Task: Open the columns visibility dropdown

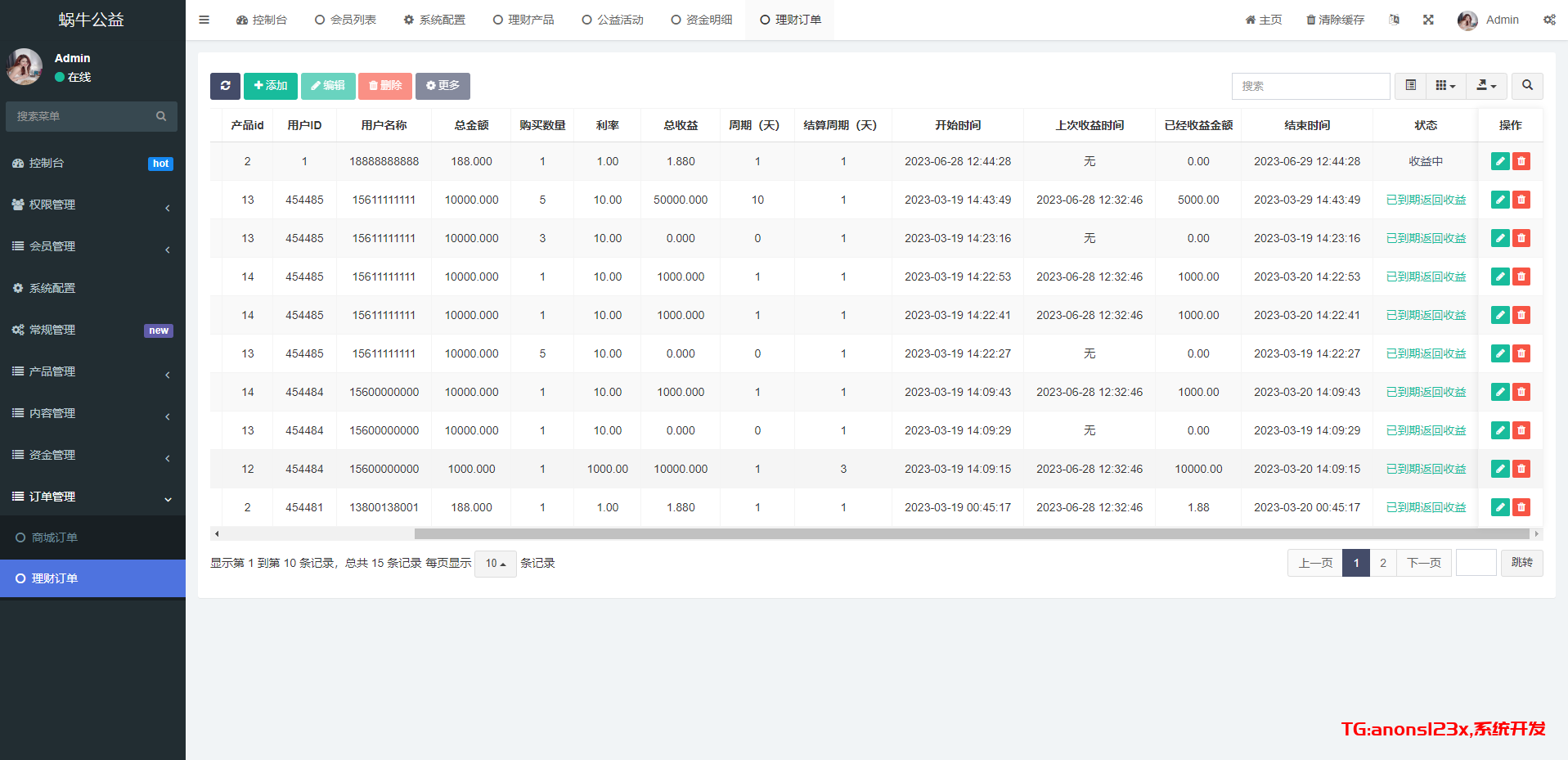Action: pyautogui.click(x=1445, y=86)
